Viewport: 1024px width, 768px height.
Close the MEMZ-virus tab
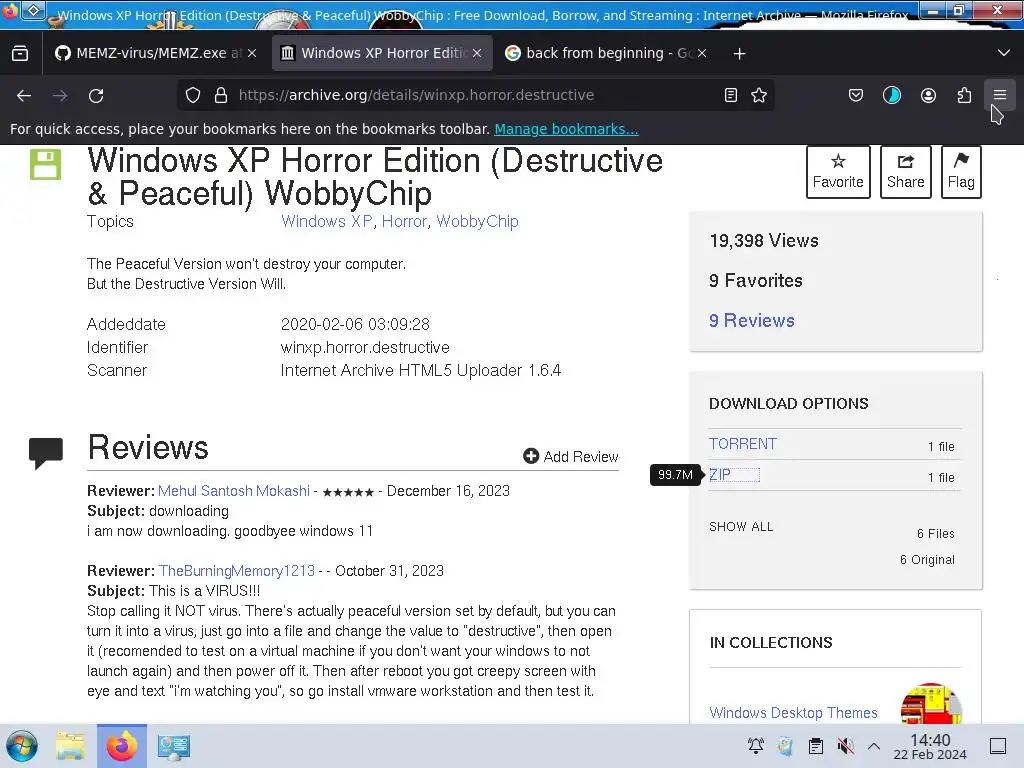click(252, 53)
